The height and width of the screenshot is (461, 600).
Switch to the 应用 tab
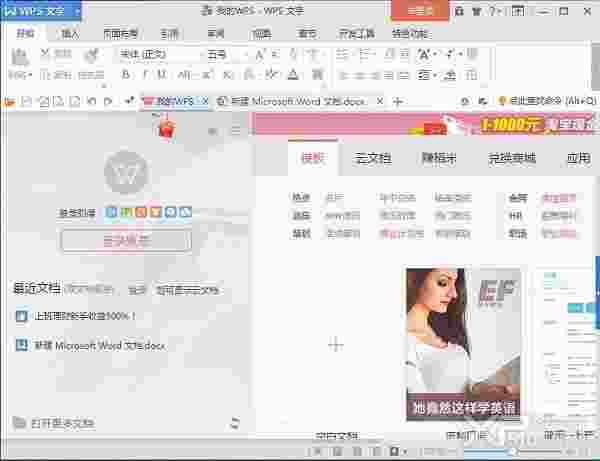pos(578,158)
